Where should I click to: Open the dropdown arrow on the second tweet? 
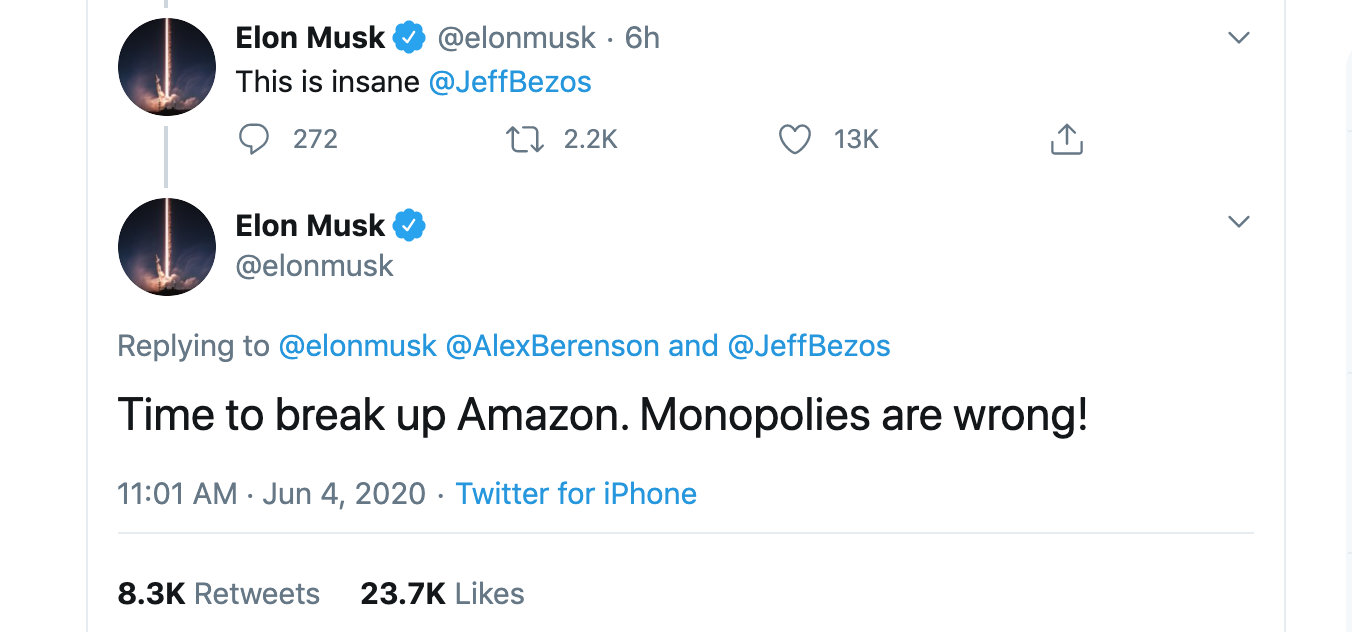(1239, 221)
